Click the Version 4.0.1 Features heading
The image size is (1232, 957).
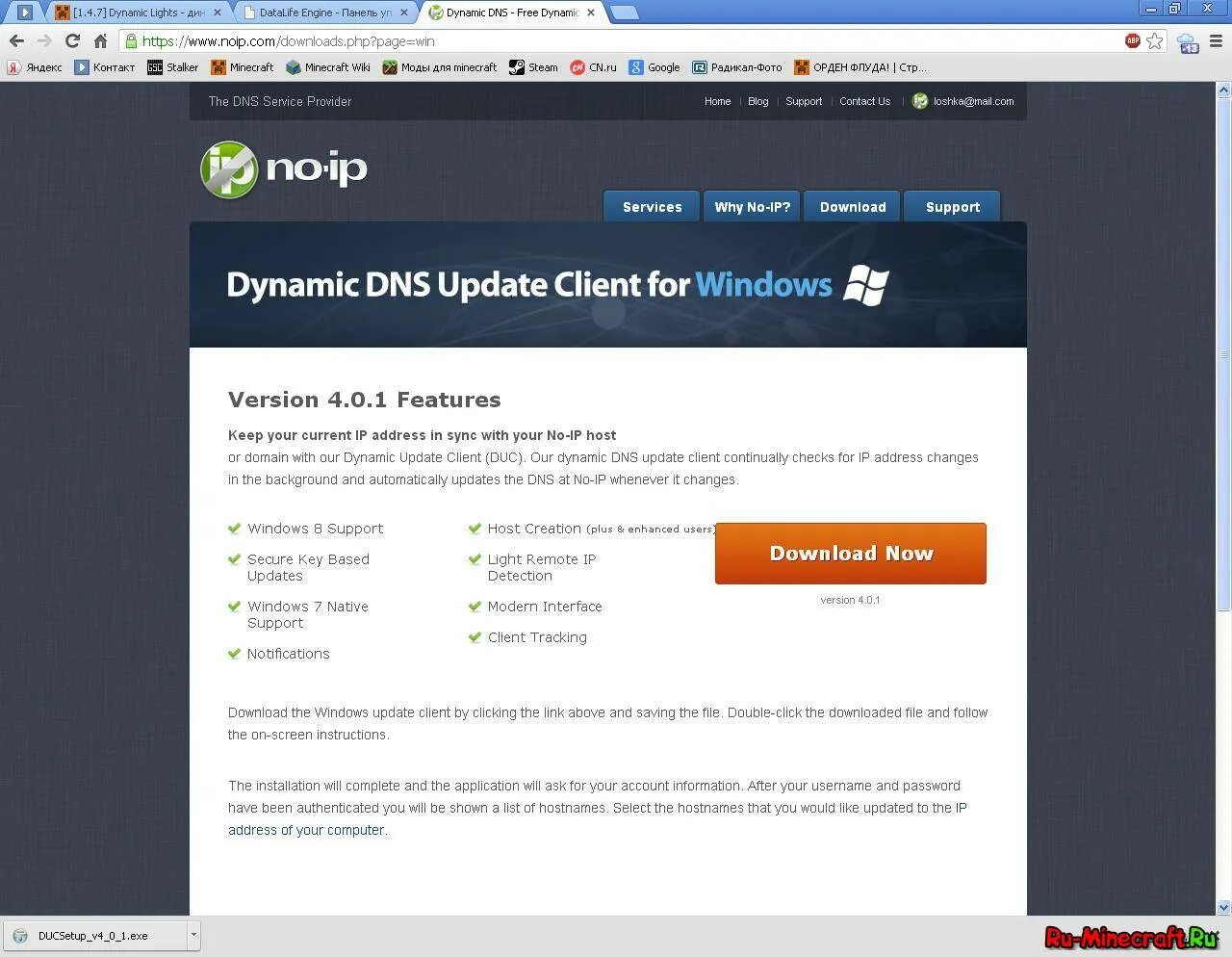[x=365, y=400]
